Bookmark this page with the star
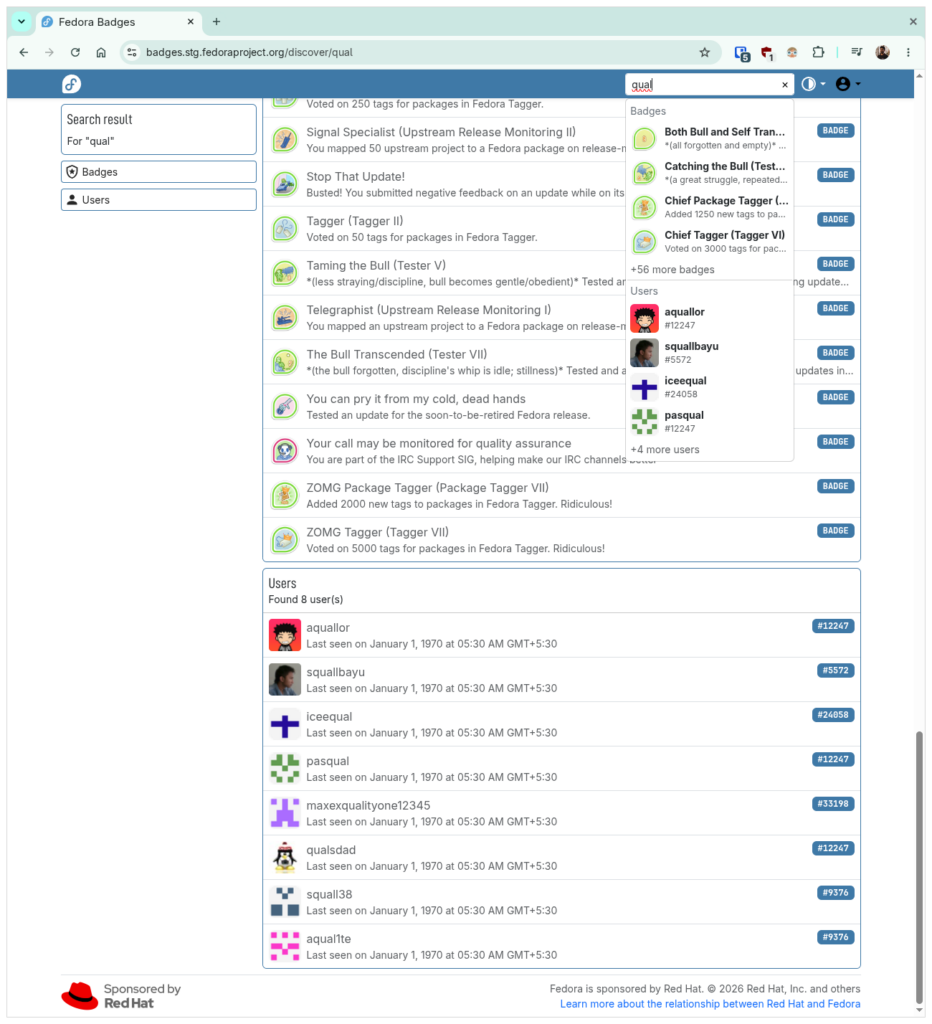This screenshot has height=1024, width=932. tap(704, 52)
